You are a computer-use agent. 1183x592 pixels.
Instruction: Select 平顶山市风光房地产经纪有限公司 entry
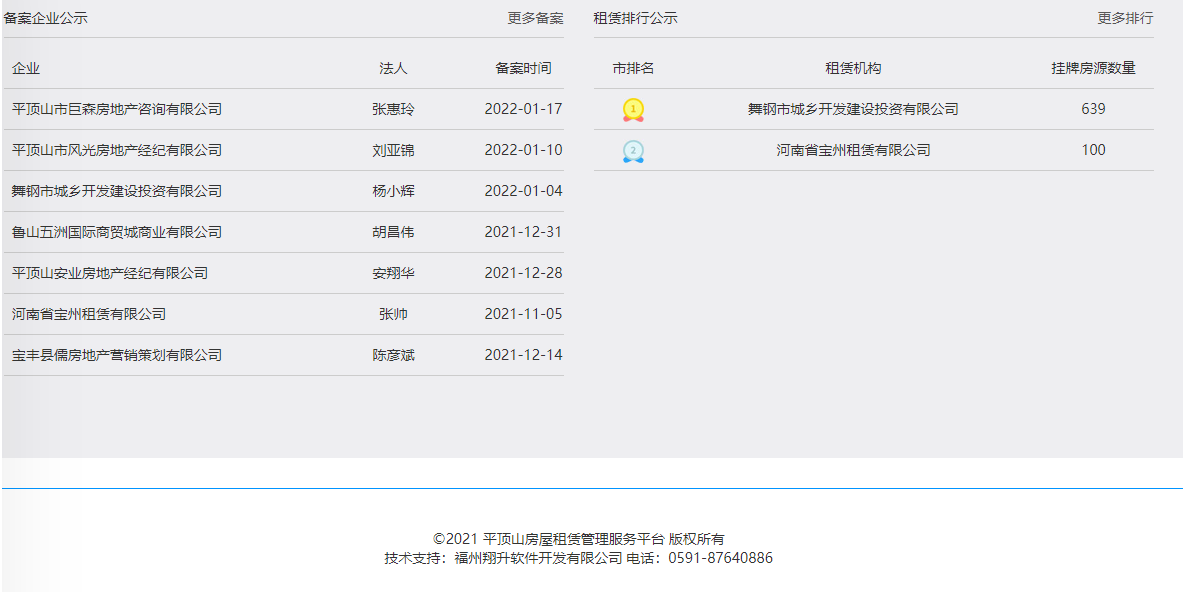(117, 150)
